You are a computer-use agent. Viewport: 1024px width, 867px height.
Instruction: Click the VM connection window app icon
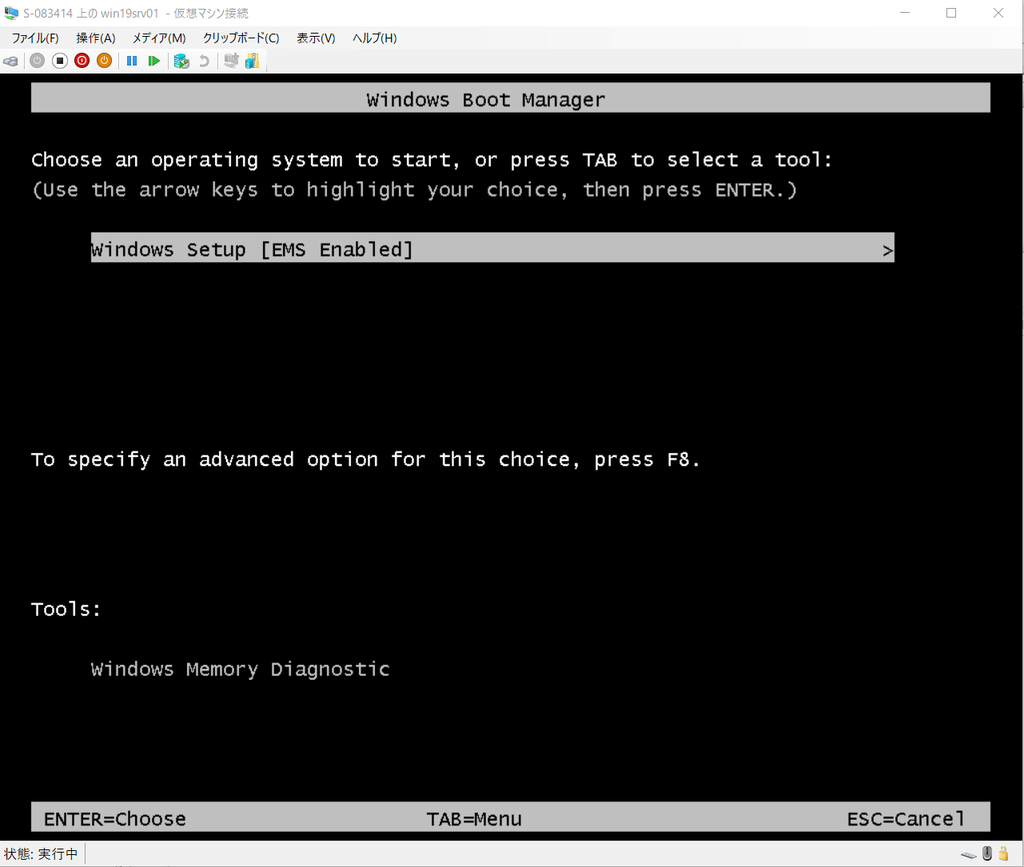coord(11,12)
